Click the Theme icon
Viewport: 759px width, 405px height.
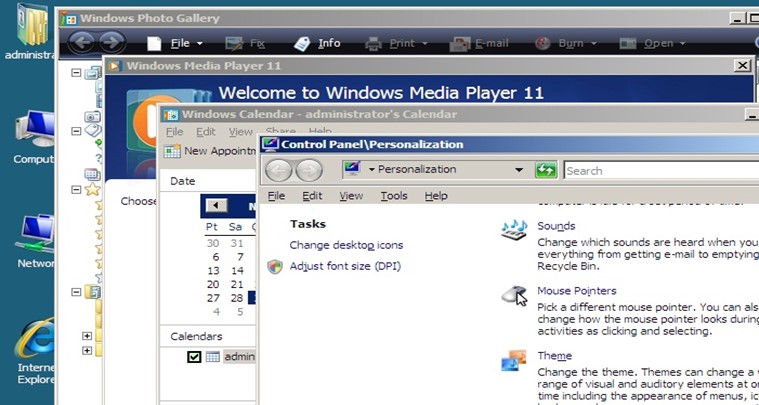[x=514, y=359]
